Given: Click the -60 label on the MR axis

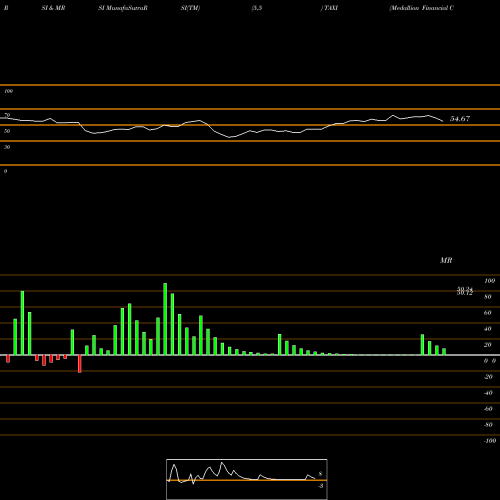Looking at the screenshot, I should tap(488, 409).
